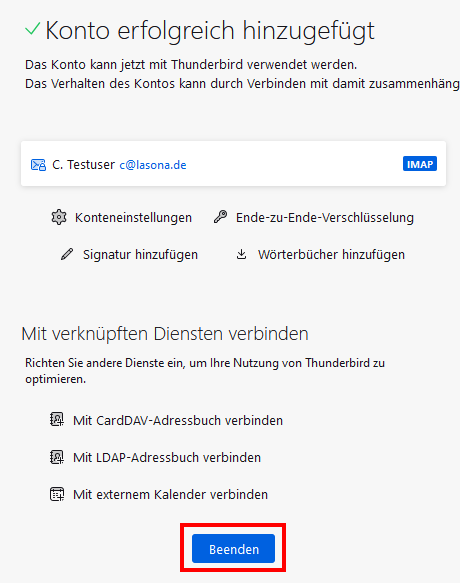The image size is (460, 583).
Task: Click the pencil icon for Signatur hinzufügen
Action: pyautogui.click(x=67, y=254)
